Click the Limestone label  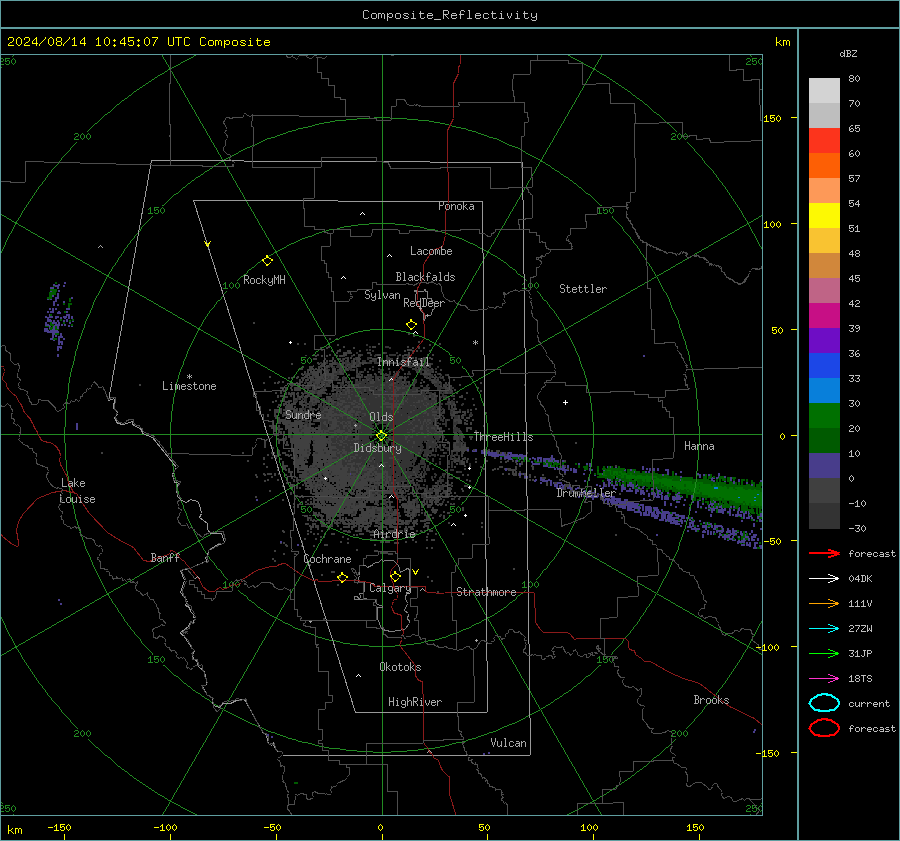[x=189, y=386]
